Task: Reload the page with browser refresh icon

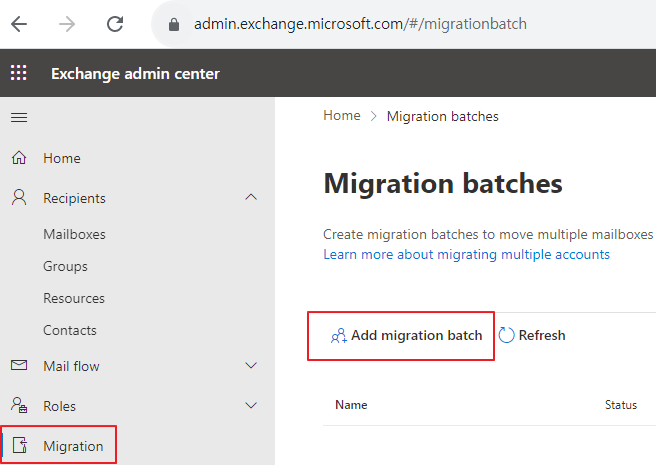Action: tap(115, 24)
